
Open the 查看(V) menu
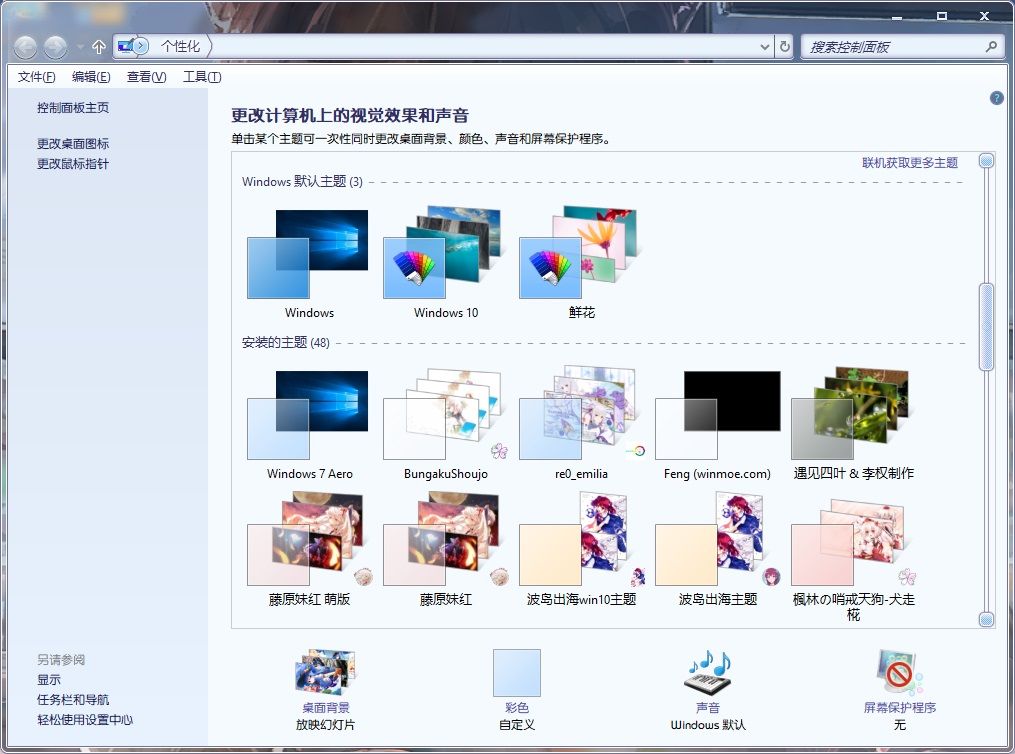(x=146, y=77)
